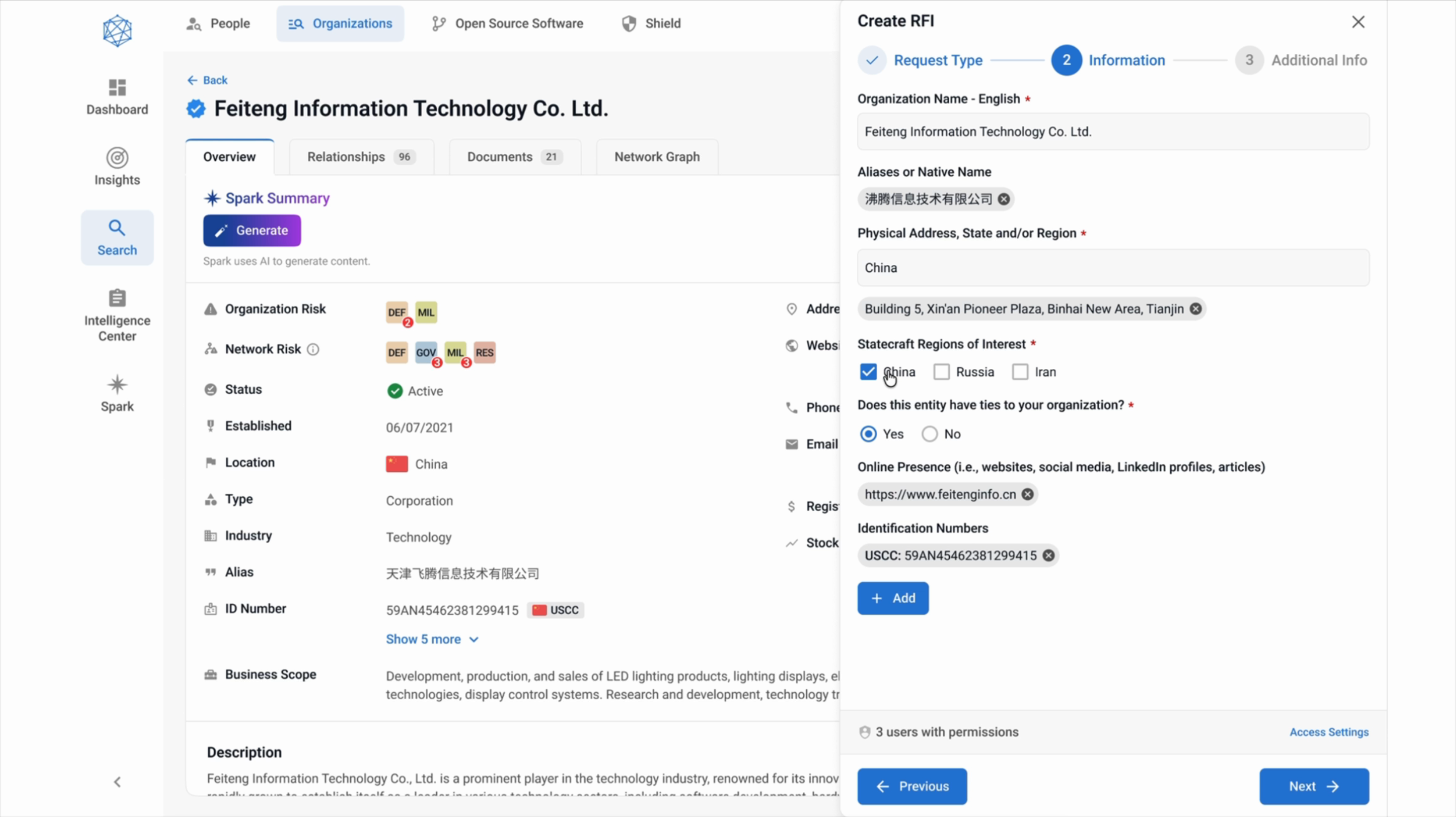The width and height of the screenshot is (1456, 817).
Task: Jump to Additional Info step 3
Action: pos(1302,60)
